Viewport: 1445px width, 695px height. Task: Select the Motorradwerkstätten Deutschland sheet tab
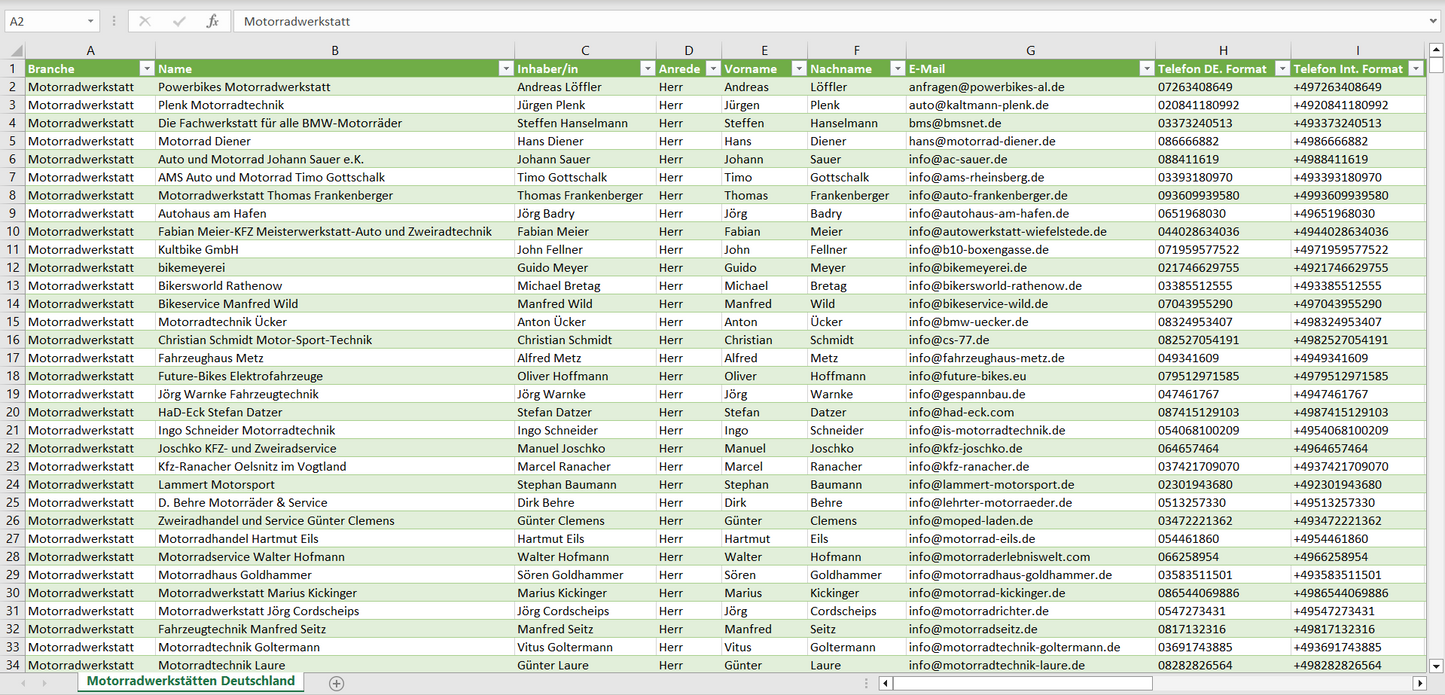pyautogui.click(x=190, y=681)
